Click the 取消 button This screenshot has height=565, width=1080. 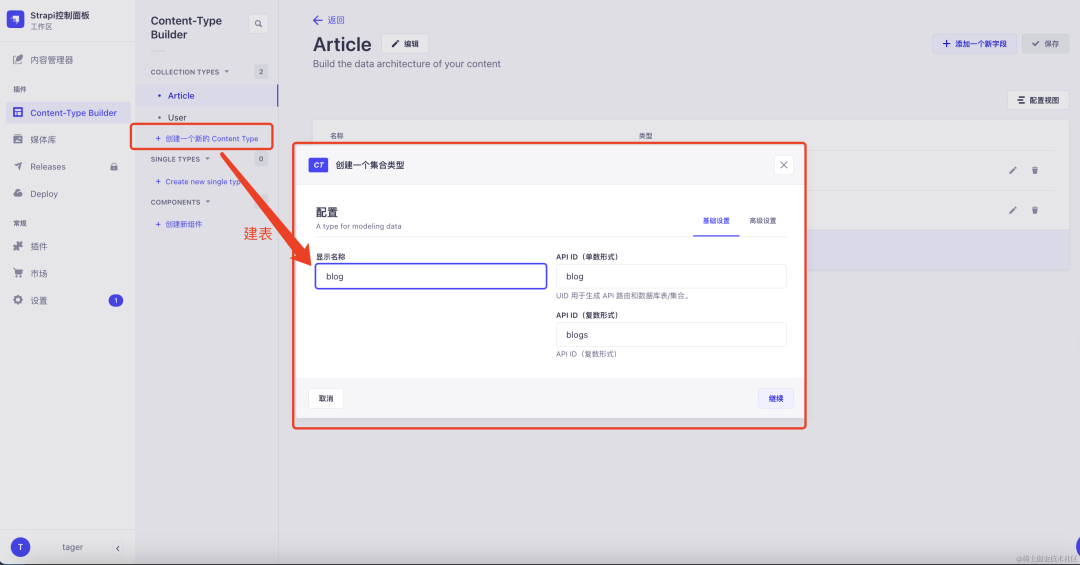326,398
